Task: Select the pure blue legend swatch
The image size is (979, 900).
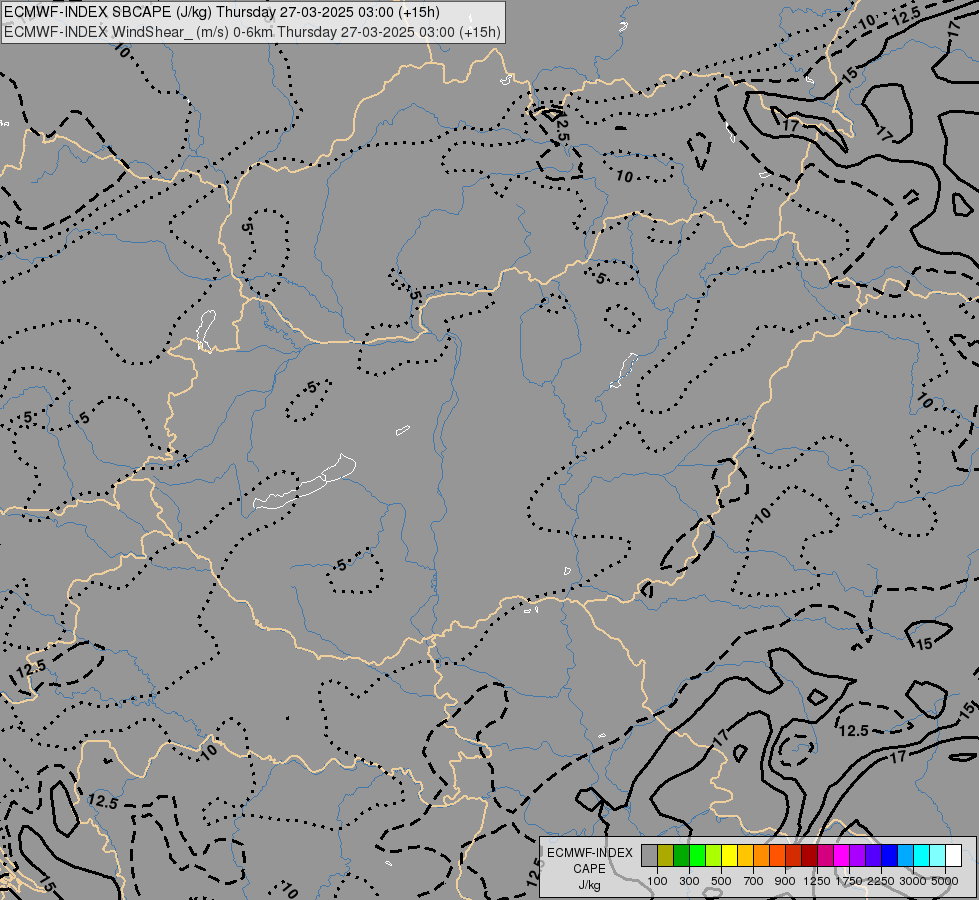Action: pyautogui.click(x=890, y=855)
